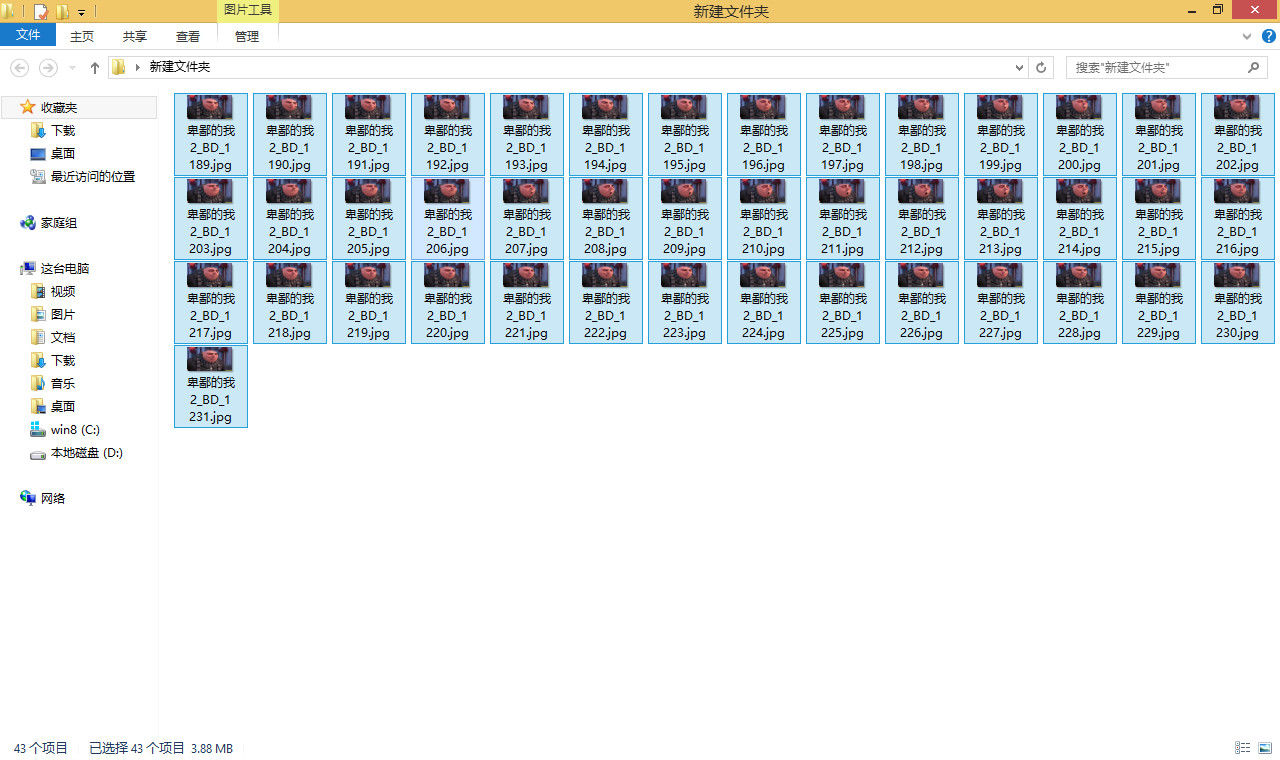1280x760 pixels.
Task: Go up one folder level
Action: click(x=95, y=68)
